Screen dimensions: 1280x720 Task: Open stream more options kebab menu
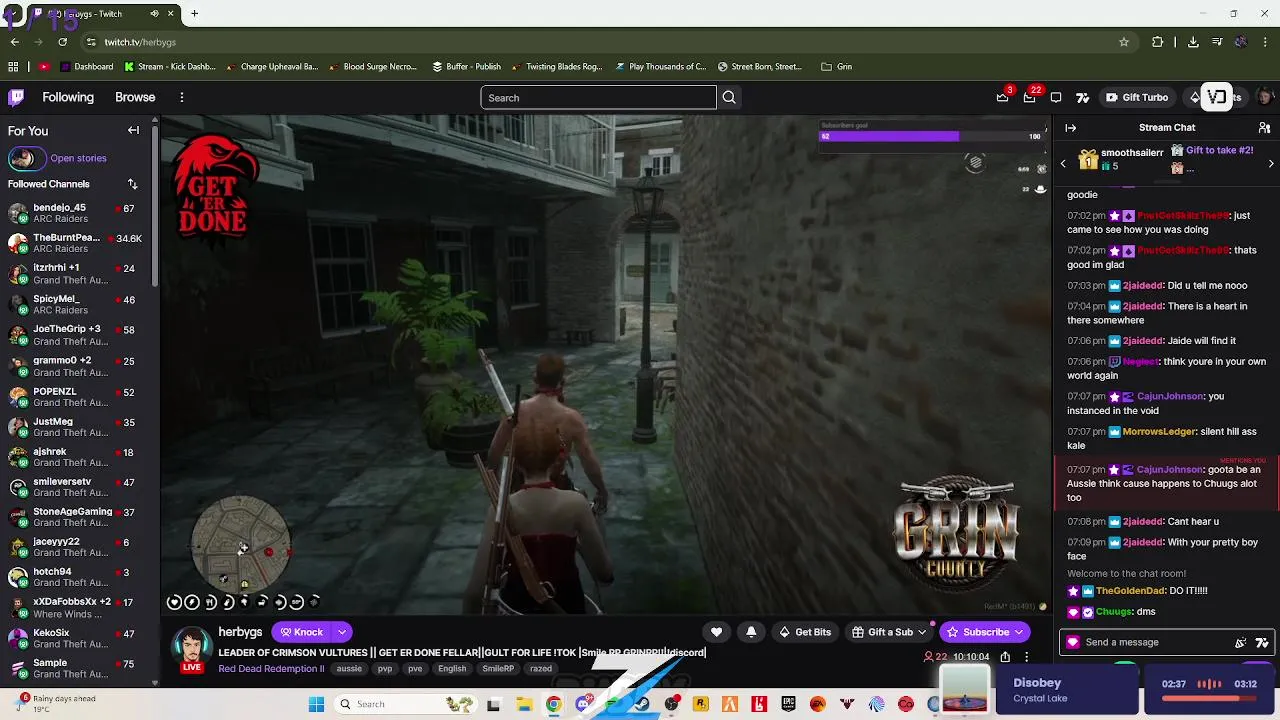click(x=1026, y=657)
